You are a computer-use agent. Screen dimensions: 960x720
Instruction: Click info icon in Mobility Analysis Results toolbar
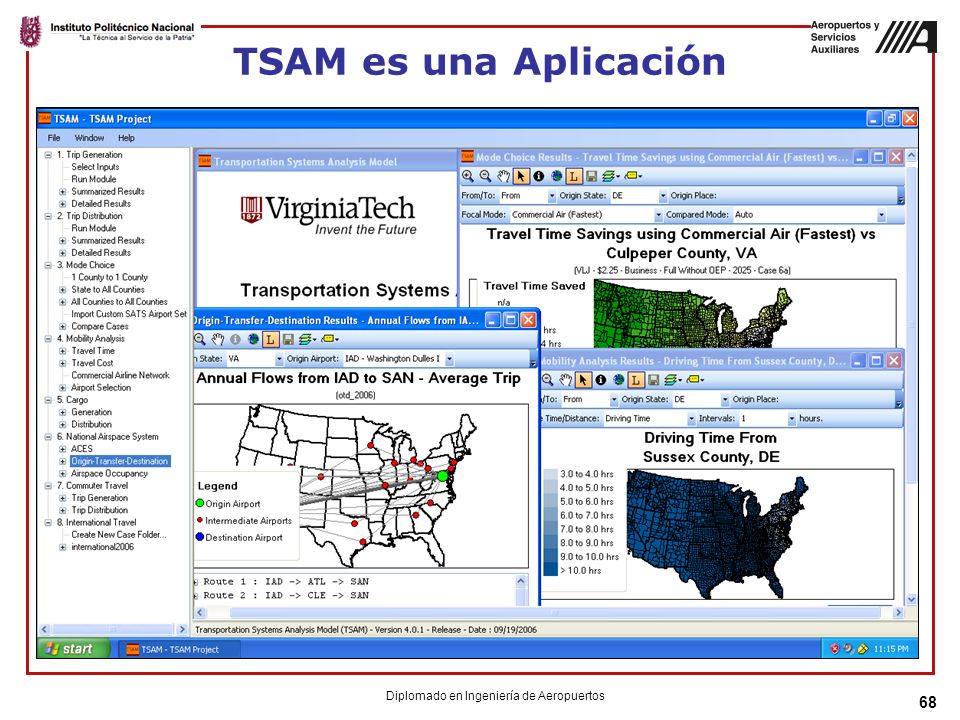(x=601, y=380)
